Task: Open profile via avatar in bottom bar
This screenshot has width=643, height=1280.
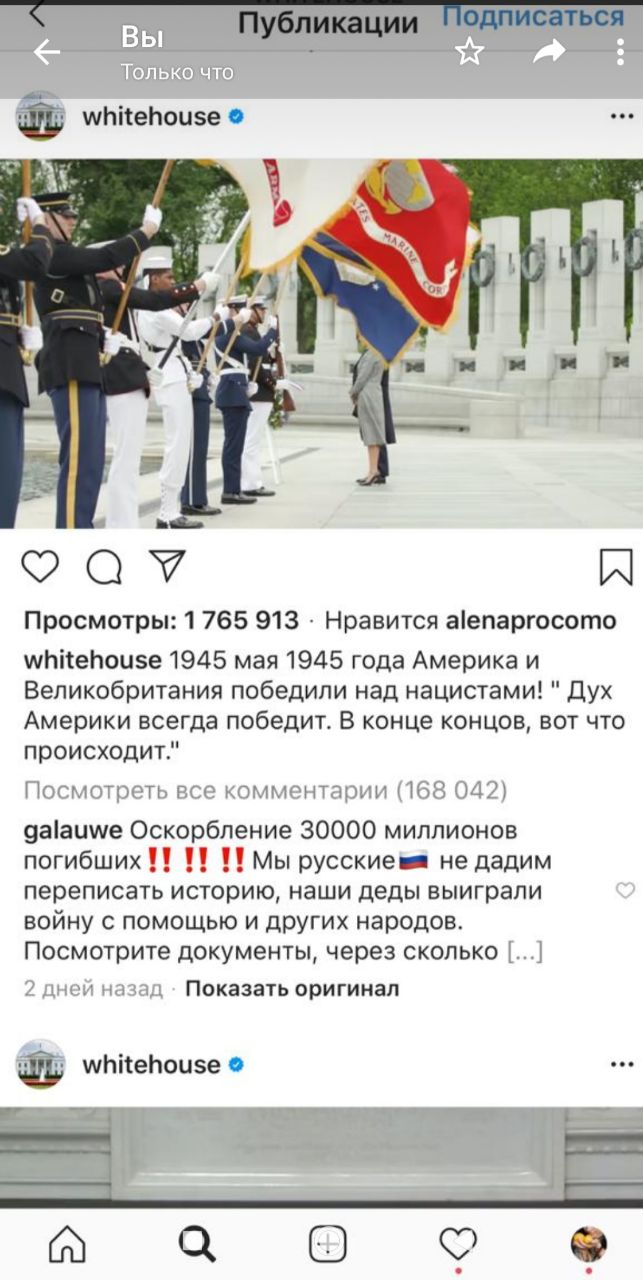Action: point(588,1244)
